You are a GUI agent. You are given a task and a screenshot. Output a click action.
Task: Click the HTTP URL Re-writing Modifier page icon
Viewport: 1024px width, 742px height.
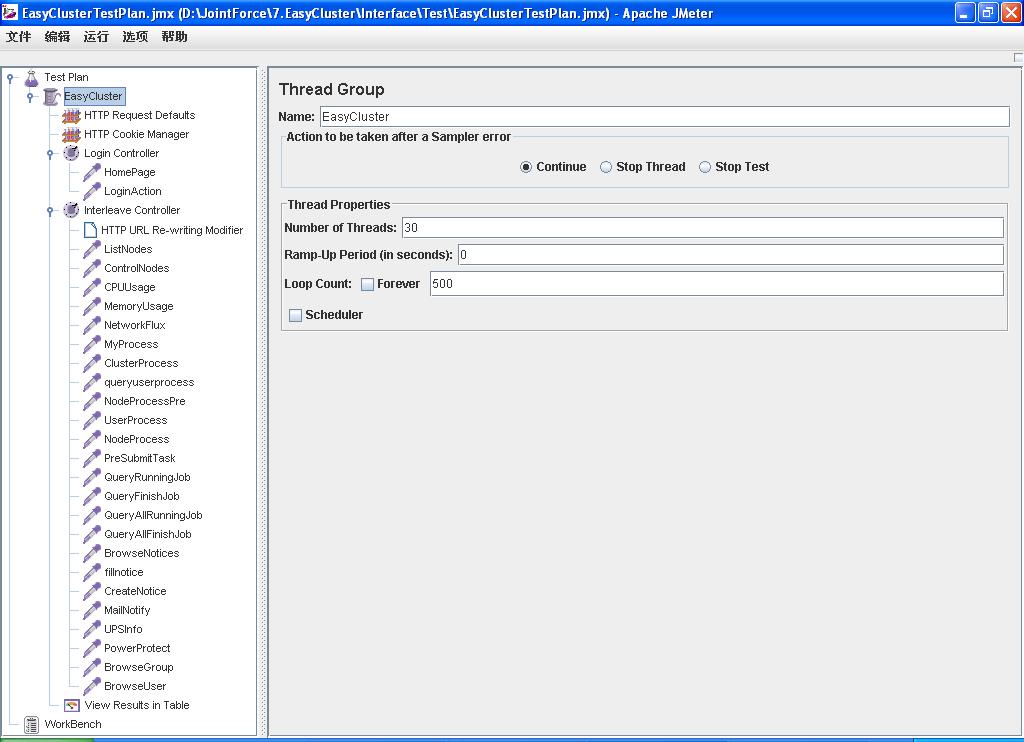click(x=90, y=230)
